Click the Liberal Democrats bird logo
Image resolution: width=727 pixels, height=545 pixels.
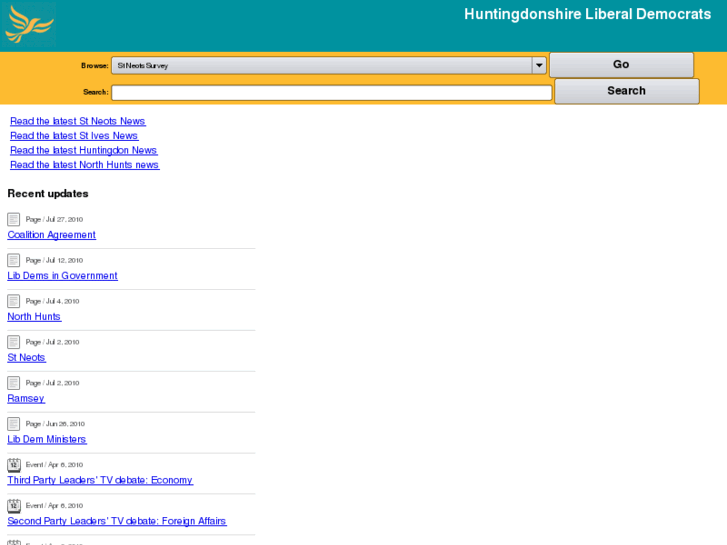pos(28,25)
